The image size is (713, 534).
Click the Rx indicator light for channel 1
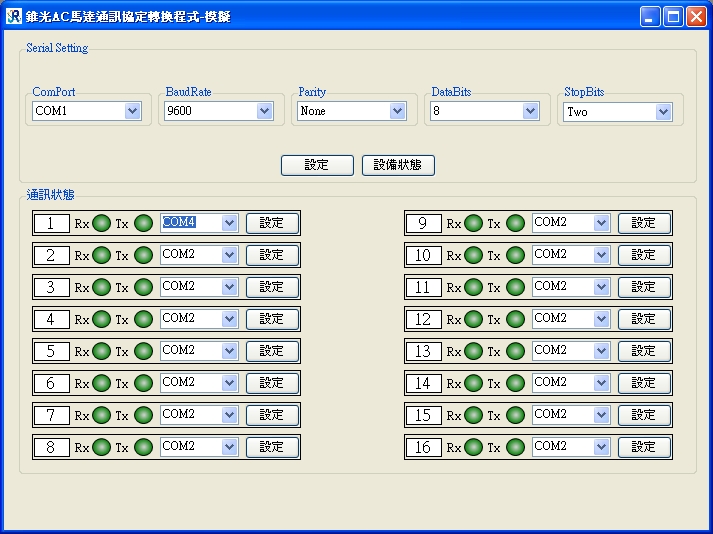point(101,223)
